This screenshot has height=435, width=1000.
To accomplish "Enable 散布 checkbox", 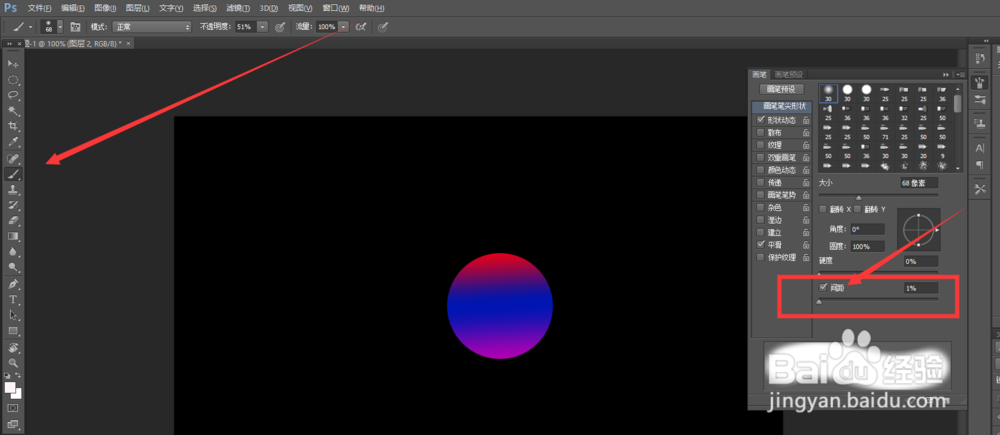I will pyautogui.click(x=760, y=133).
